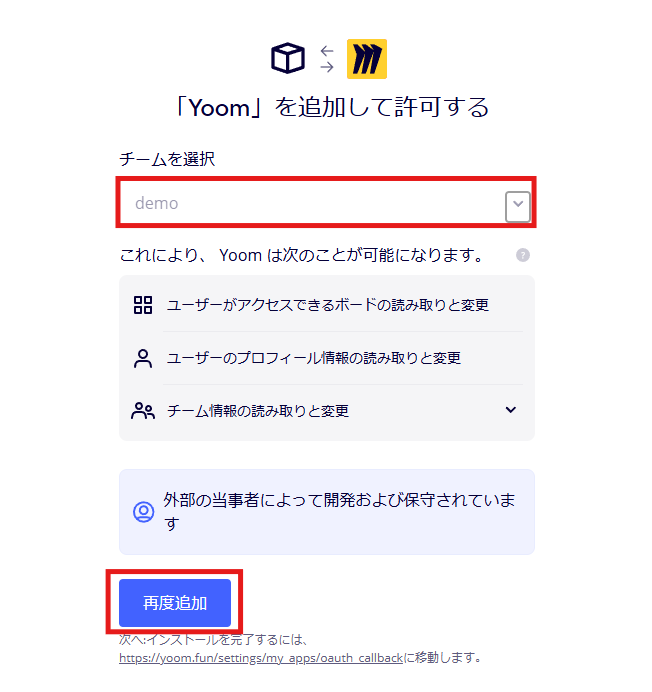Open the help question mark icon
The image size is (652, 692).
(523, 255)
